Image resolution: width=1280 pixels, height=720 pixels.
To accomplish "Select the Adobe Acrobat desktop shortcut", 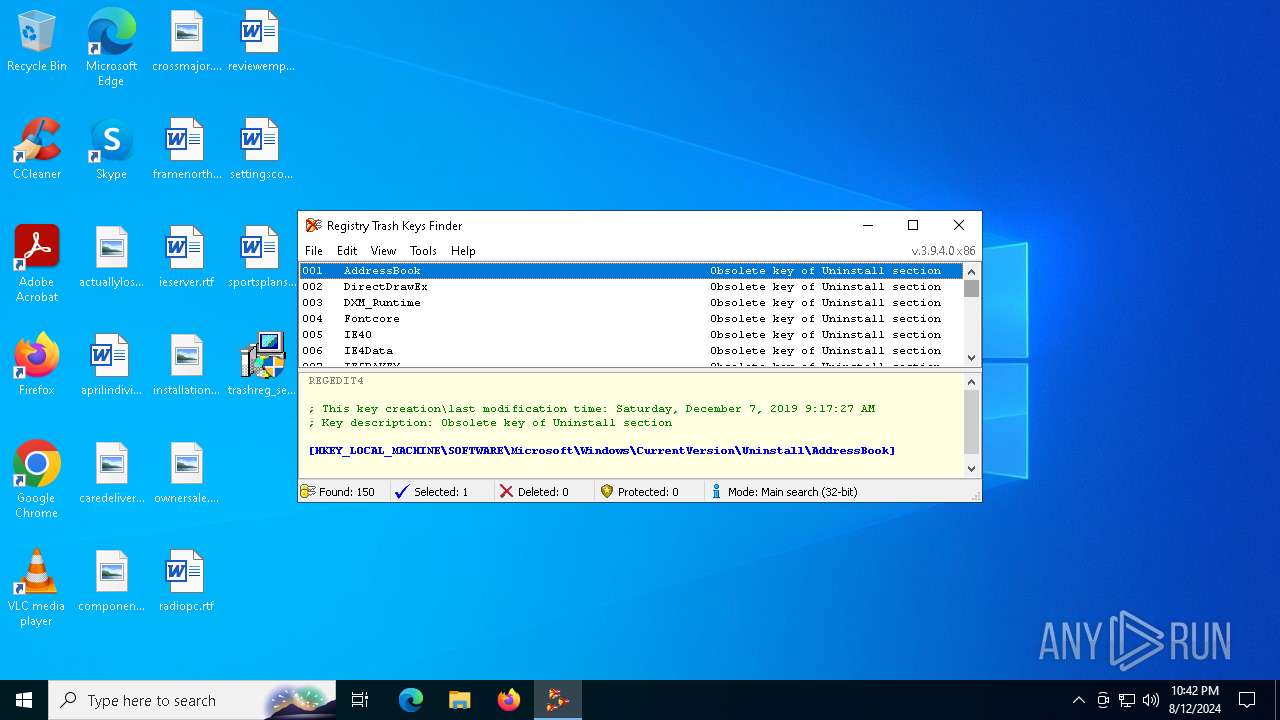I will pos(37,264).
